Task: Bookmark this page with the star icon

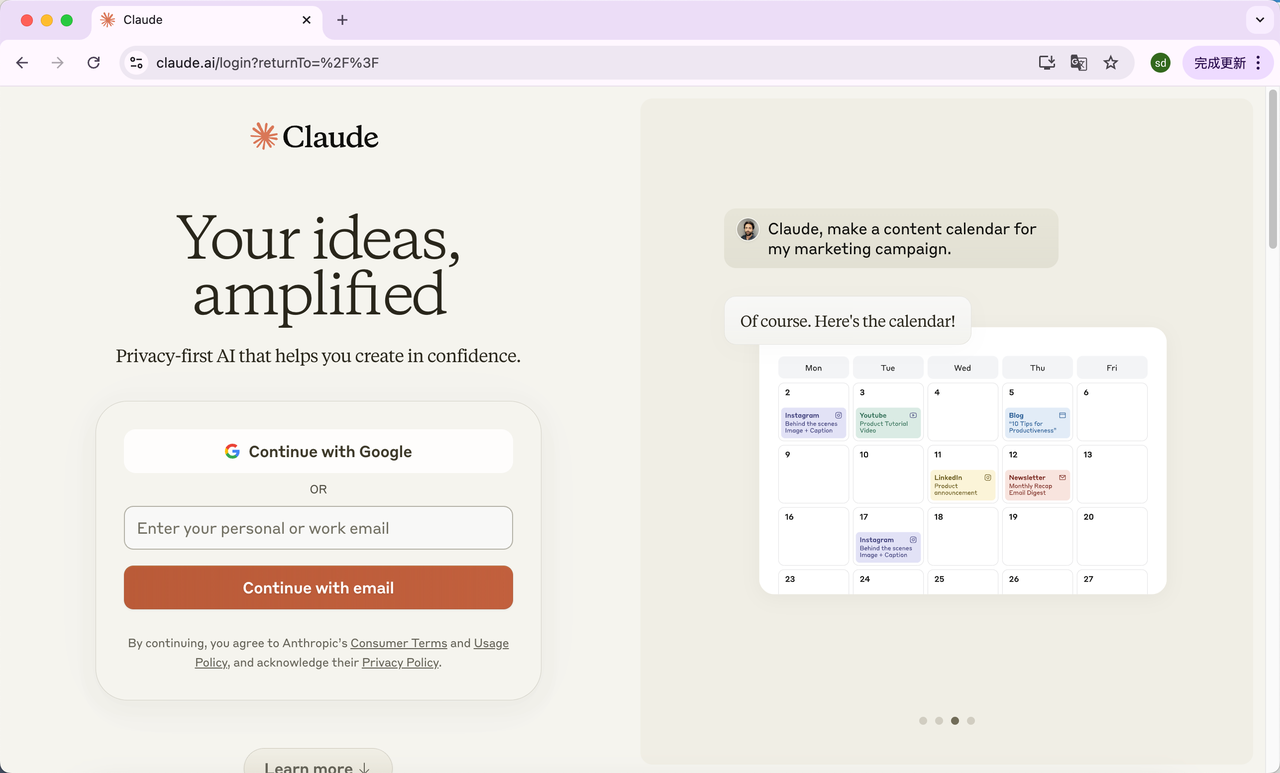Action: click(x=1111, y=63)
